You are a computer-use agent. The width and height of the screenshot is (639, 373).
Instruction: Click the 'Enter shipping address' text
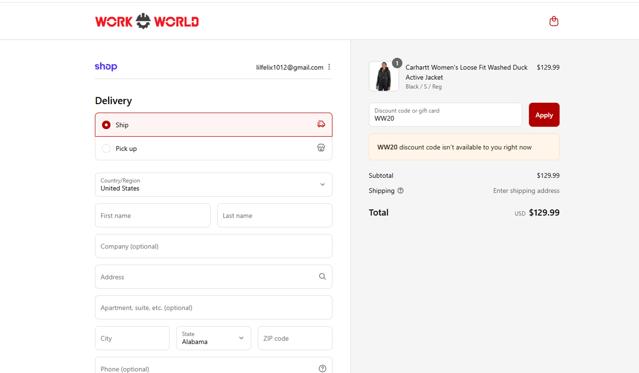526,190
